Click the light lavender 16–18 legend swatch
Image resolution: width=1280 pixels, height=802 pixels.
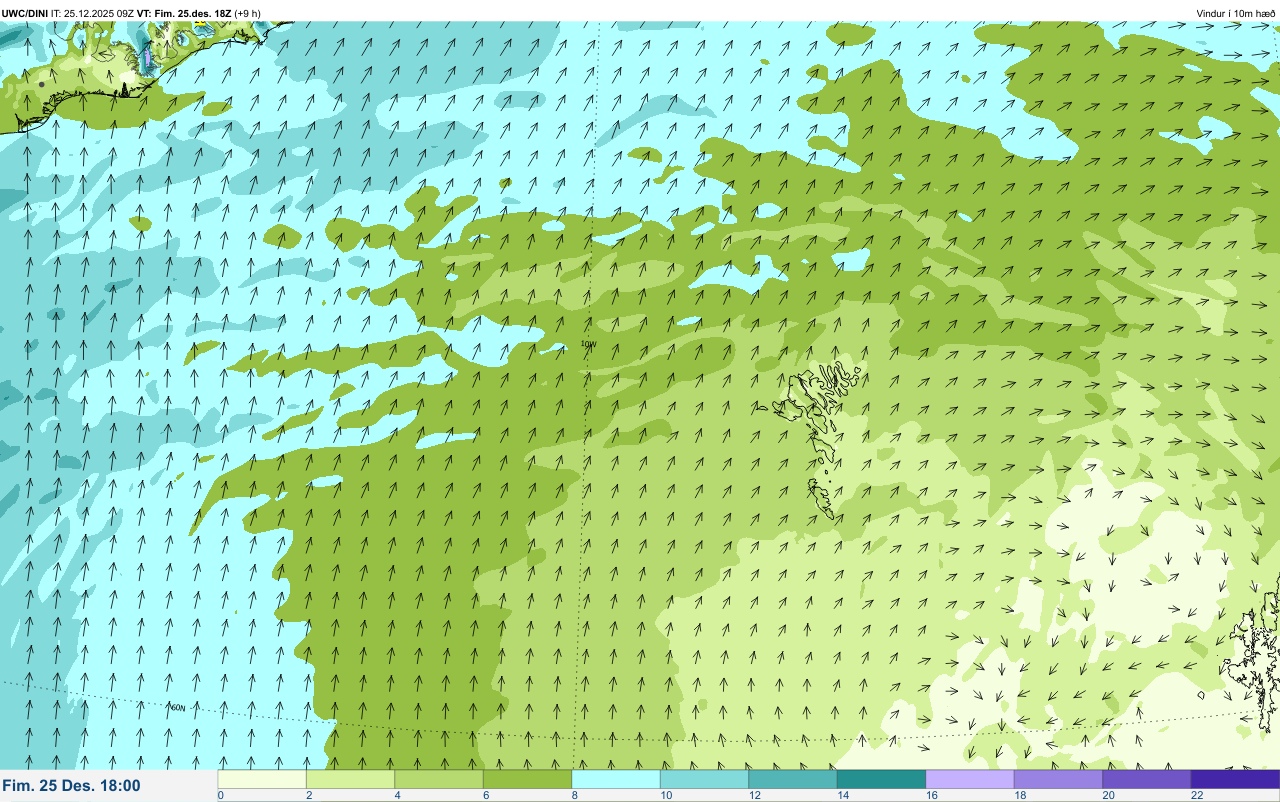970,779
